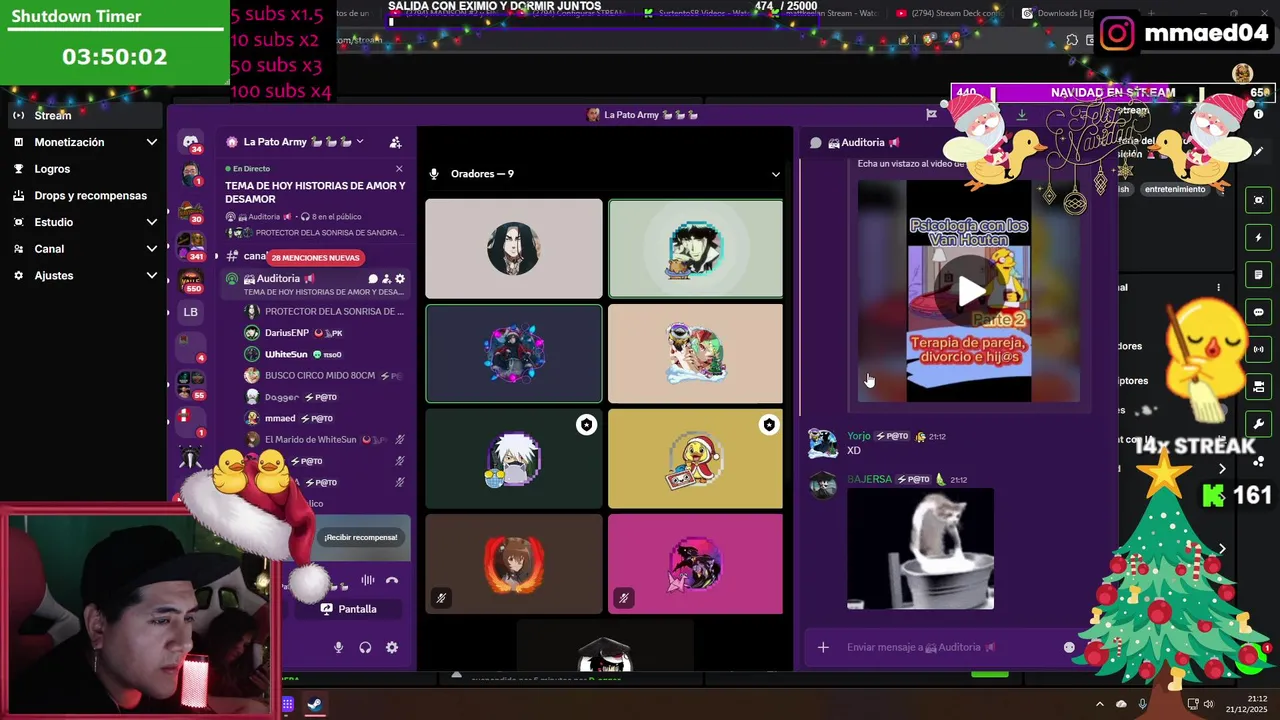Close the En Directo stage banner

point(399,169)
